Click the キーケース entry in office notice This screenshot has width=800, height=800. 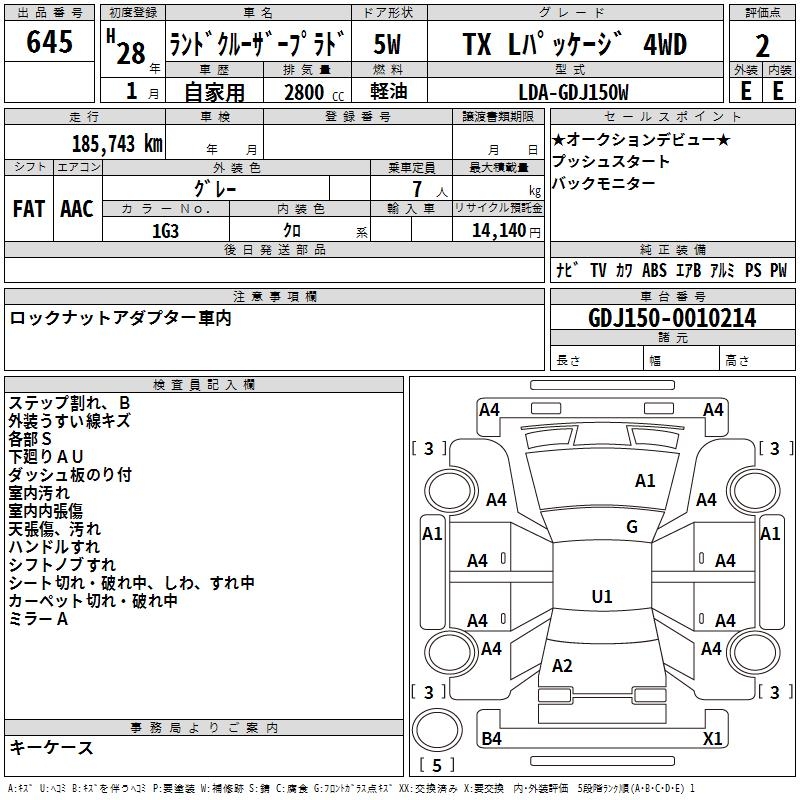tap(51, 747)
